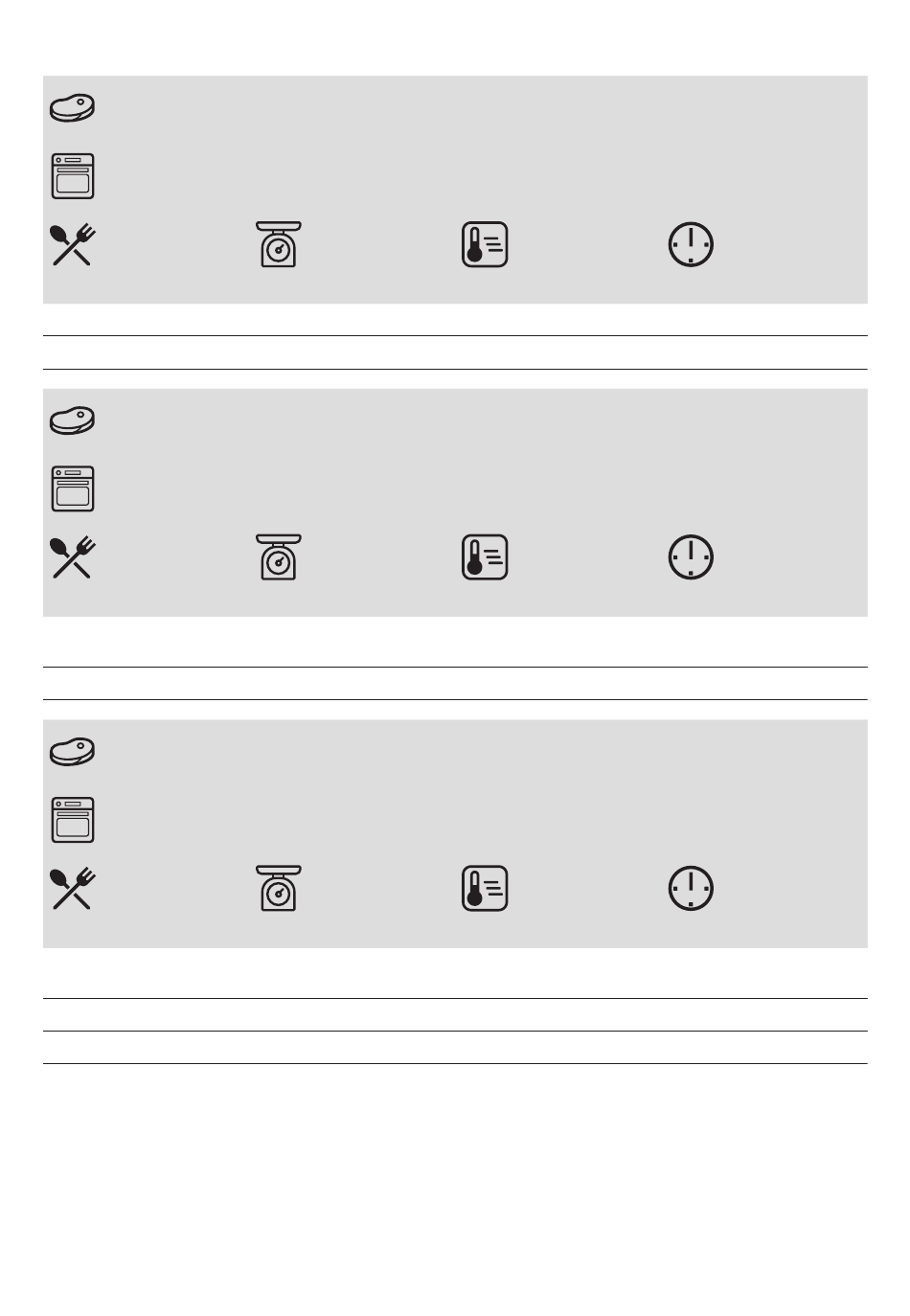Select the oven icon in top section
The width and height of the screenshot is (910, 1316).
(73, 176)
